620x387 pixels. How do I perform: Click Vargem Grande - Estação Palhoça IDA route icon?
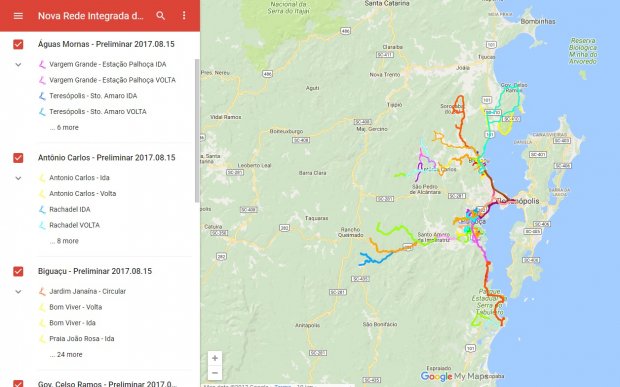[42, 64]
